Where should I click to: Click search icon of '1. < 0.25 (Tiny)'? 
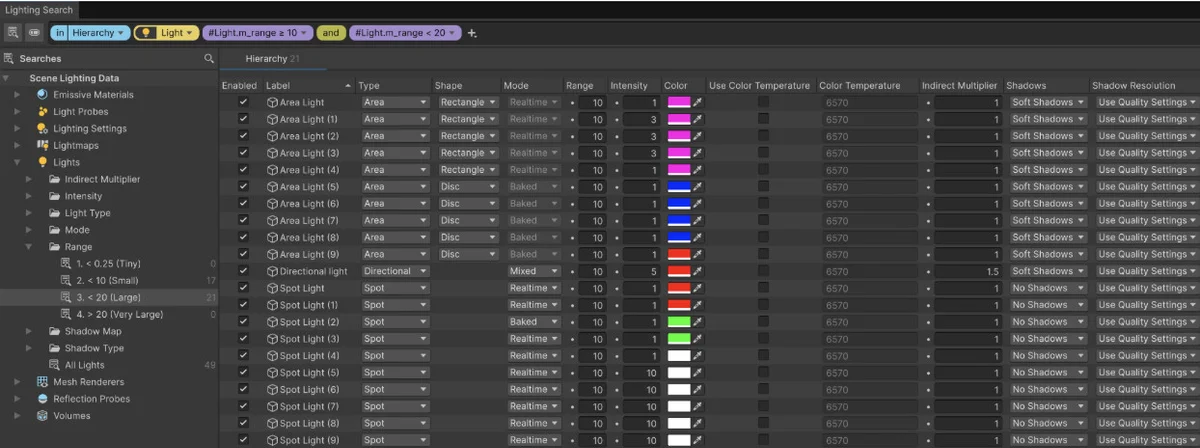click(x=67, y=263)
